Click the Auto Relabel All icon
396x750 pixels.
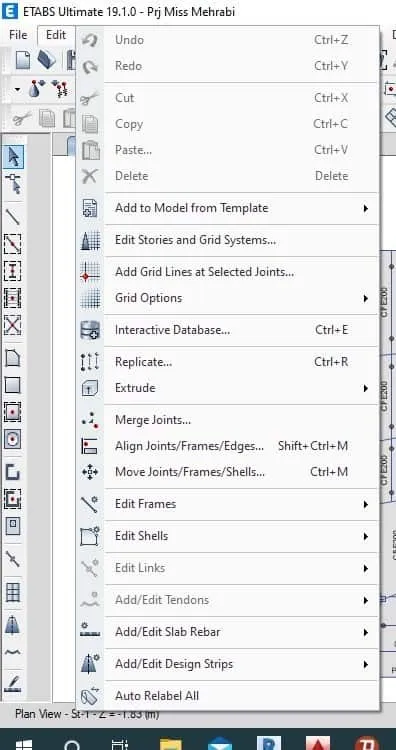coord(90,696)
